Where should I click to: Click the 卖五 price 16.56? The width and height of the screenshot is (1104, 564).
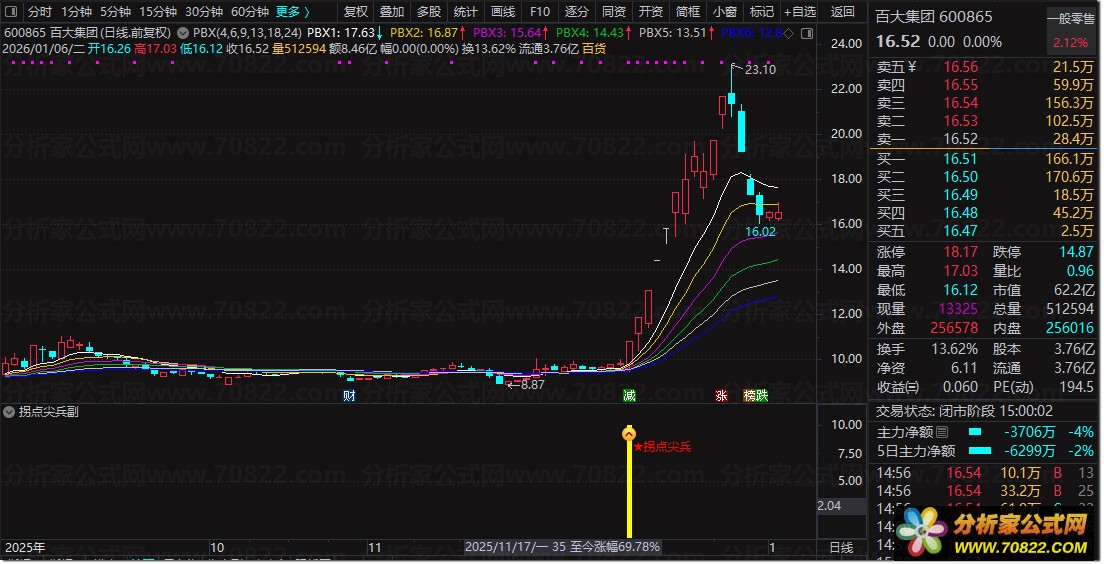tap(960, 67)
